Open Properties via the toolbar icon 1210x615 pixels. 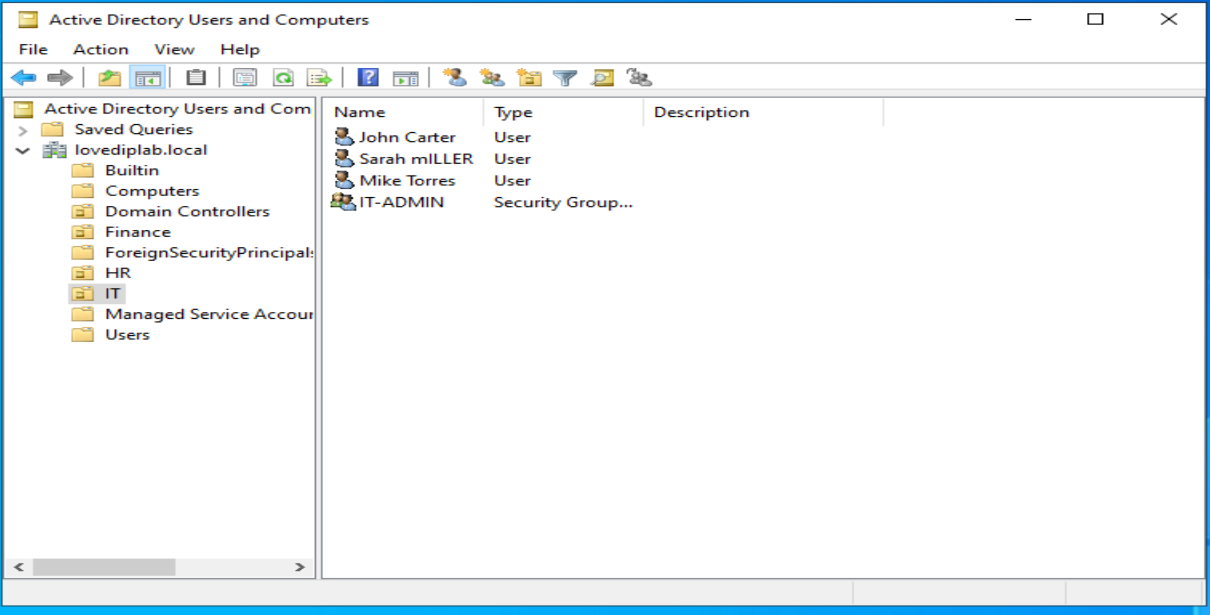coord(245,78)
